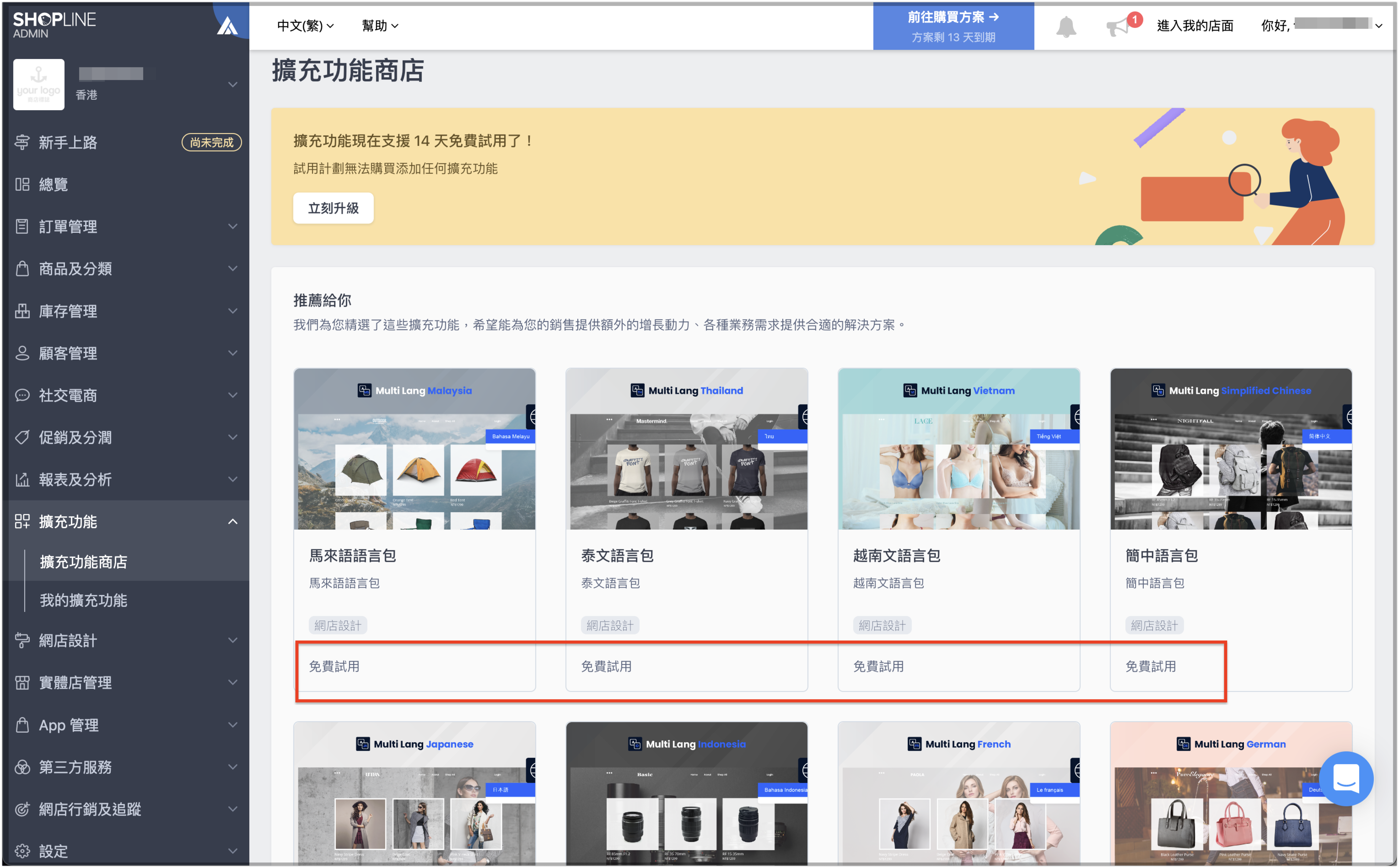Viewport: 1399px width, 868px height.
Task: Click the 促銷及分潤 tag icon
Action: pyautogui.click(x=22, y=437)
